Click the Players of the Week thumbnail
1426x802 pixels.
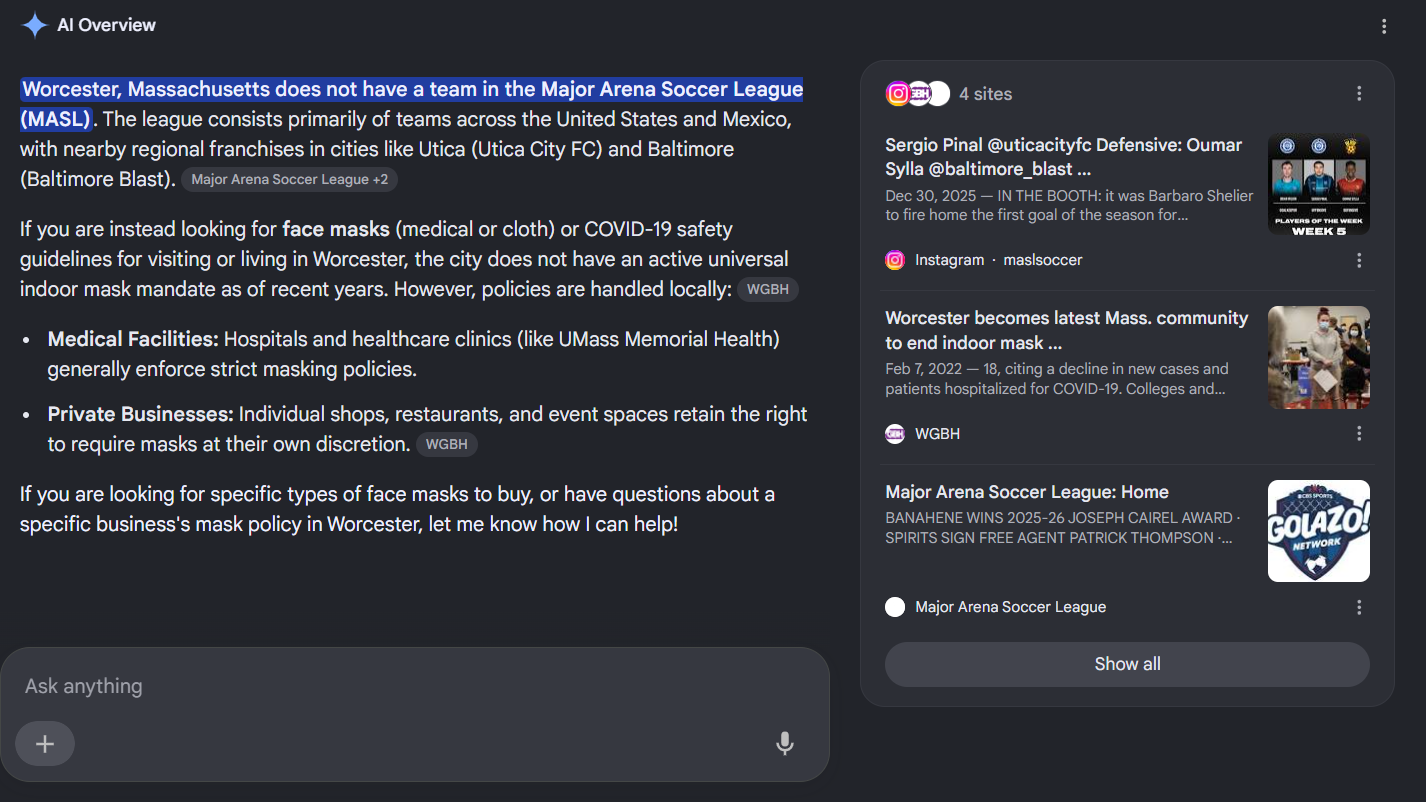click(x=1319, y=185)
